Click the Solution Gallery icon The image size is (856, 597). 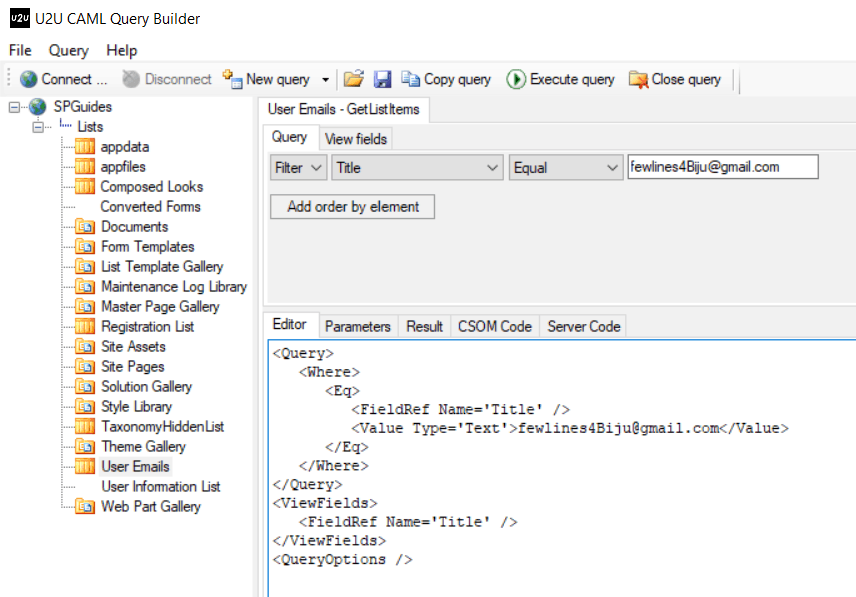(x=85, y=386)
